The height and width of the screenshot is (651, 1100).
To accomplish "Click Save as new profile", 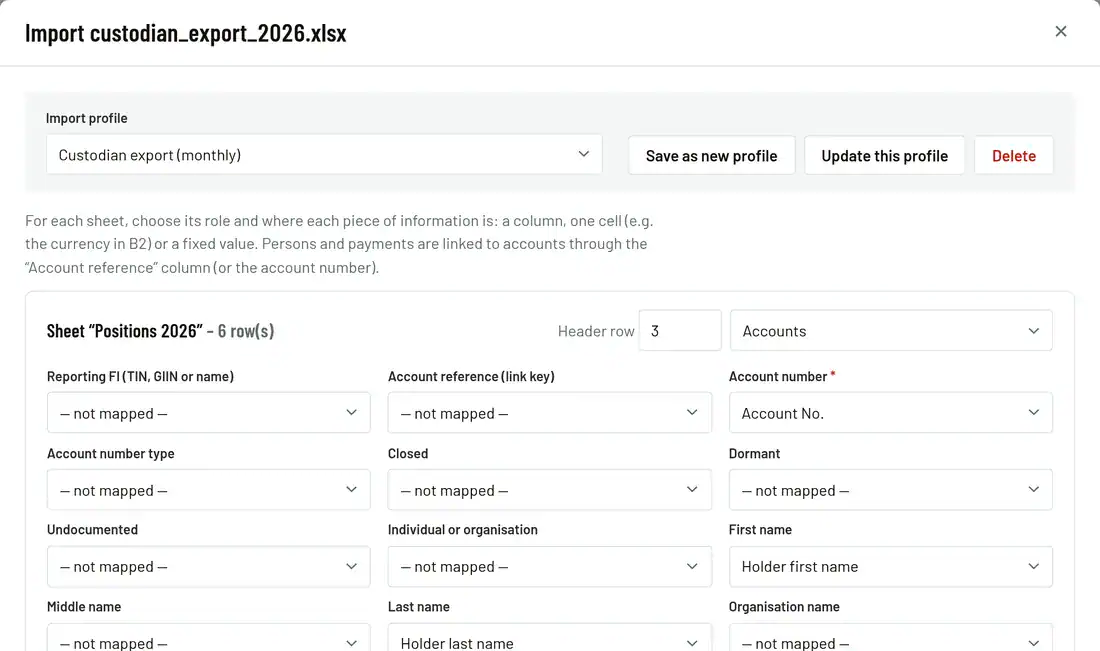I will (x=711, y=155).
